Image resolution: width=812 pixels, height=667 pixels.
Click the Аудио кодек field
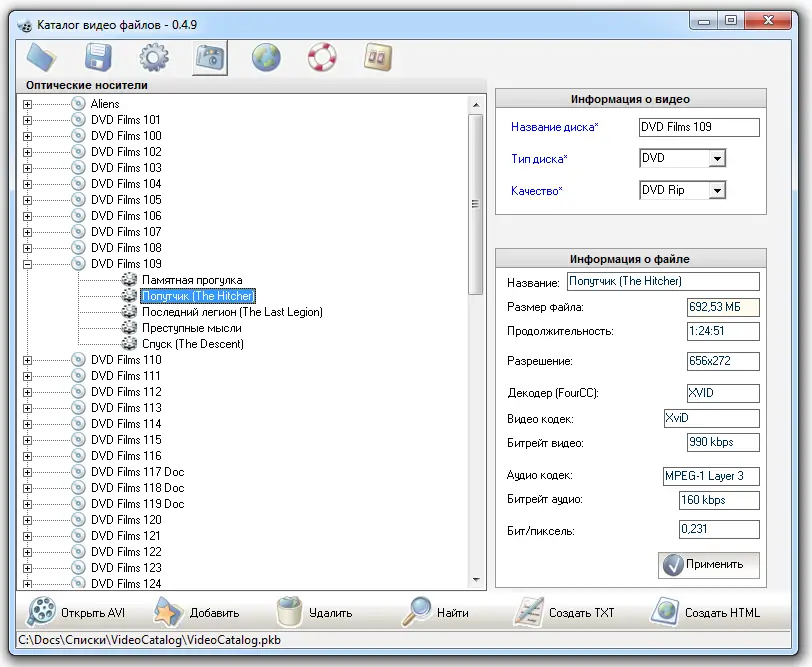point(711,476)
